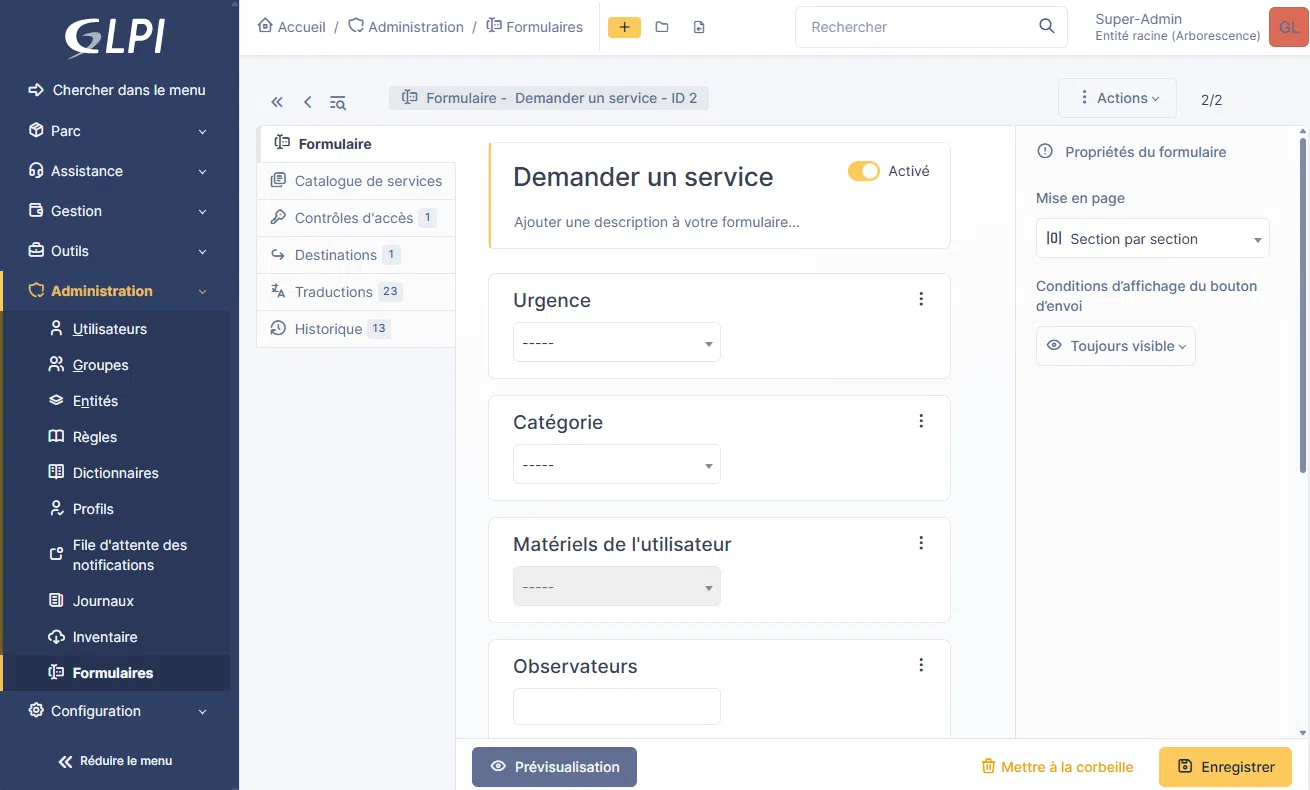Open the Toujours visible conditions dropdown
This screenshot has height=790, width=1310.
[x=1115, y=346]
